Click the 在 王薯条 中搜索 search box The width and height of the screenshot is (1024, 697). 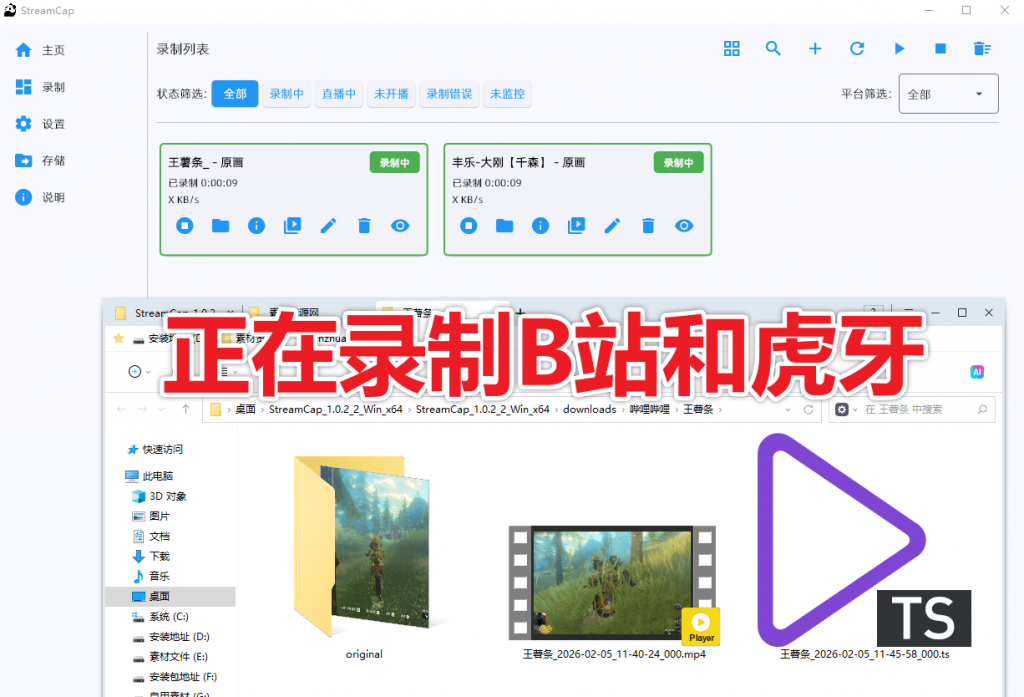(911, 410)
